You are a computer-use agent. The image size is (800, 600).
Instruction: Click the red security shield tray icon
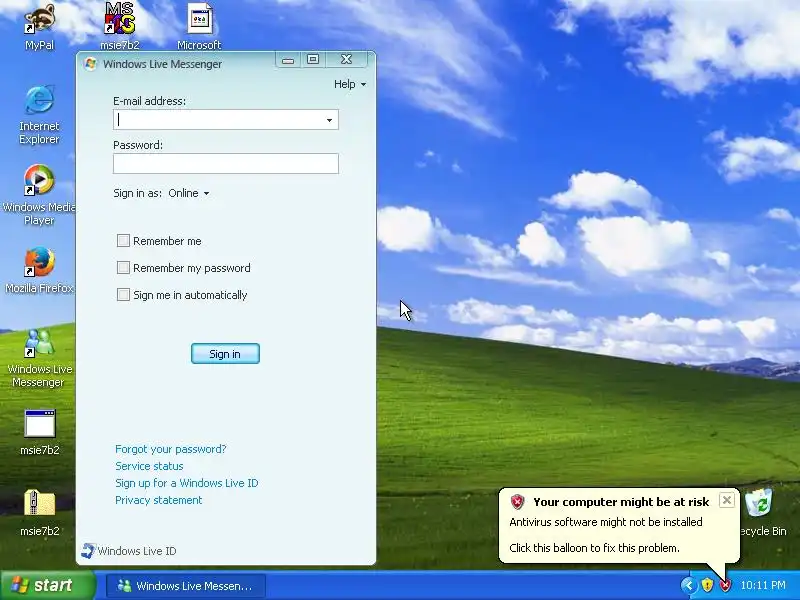click(725, 585)
